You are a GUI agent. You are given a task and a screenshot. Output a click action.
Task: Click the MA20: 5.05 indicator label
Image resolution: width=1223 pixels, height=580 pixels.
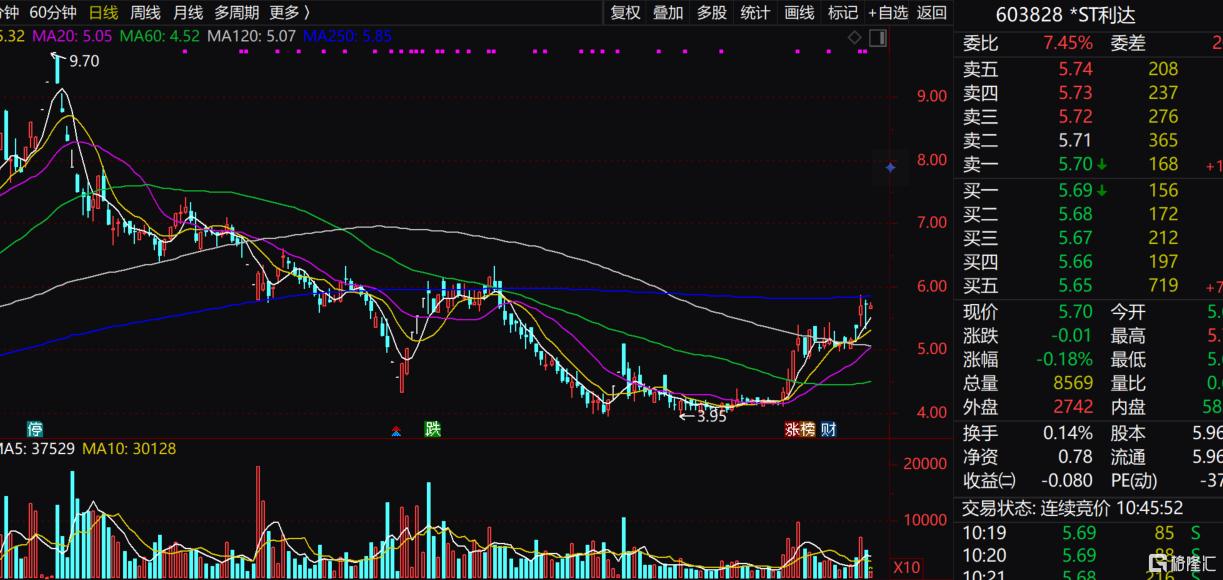coord(72,36)
